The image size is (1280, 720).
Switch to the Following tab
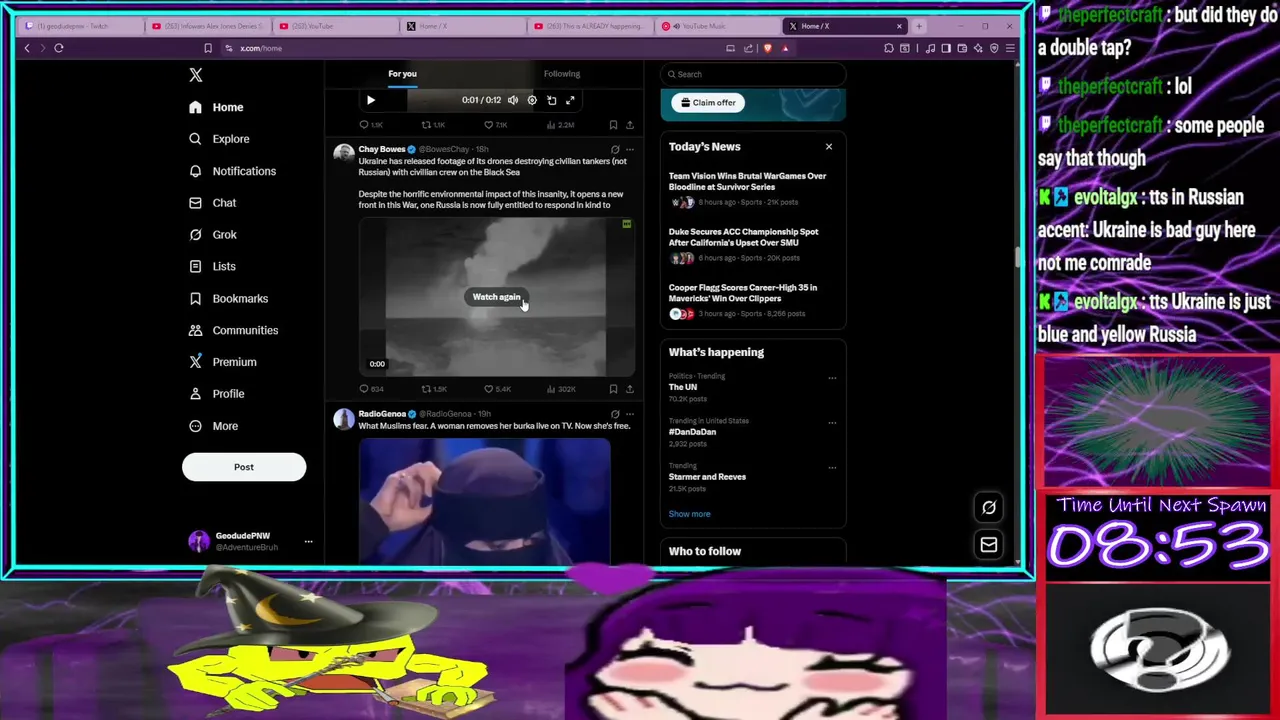[x=561, y=74]
